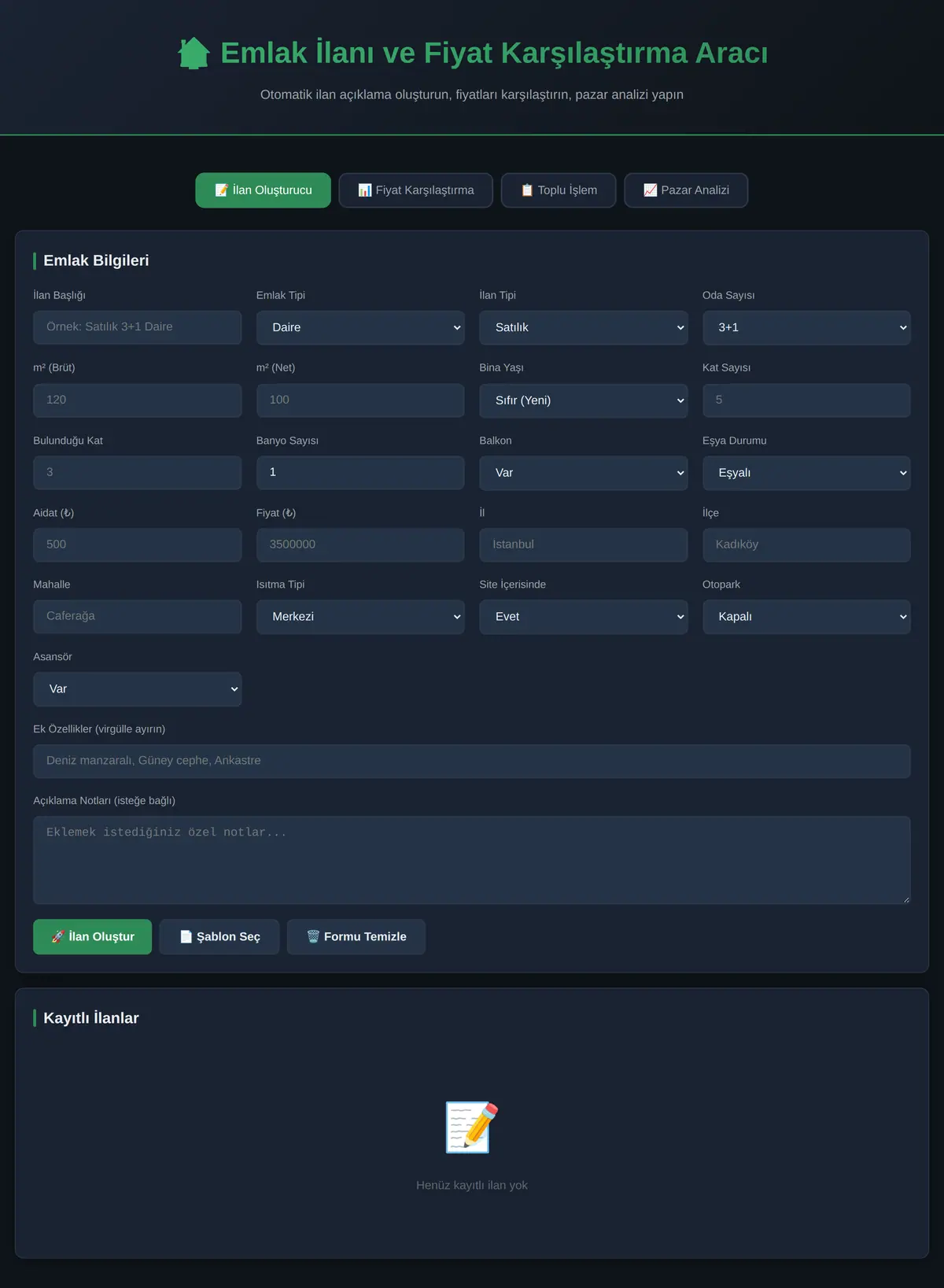
Task: Click the Mahalle input field
Action: click(x=137, y=617)
